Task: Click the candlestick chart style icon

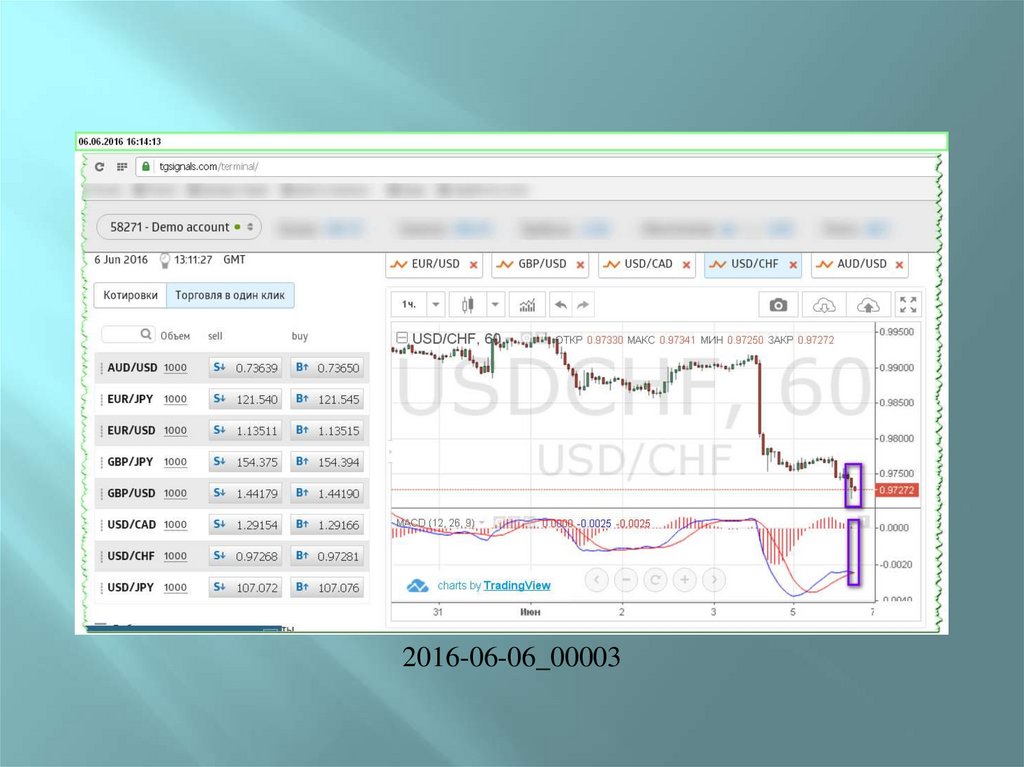Action: pos(468,304)
